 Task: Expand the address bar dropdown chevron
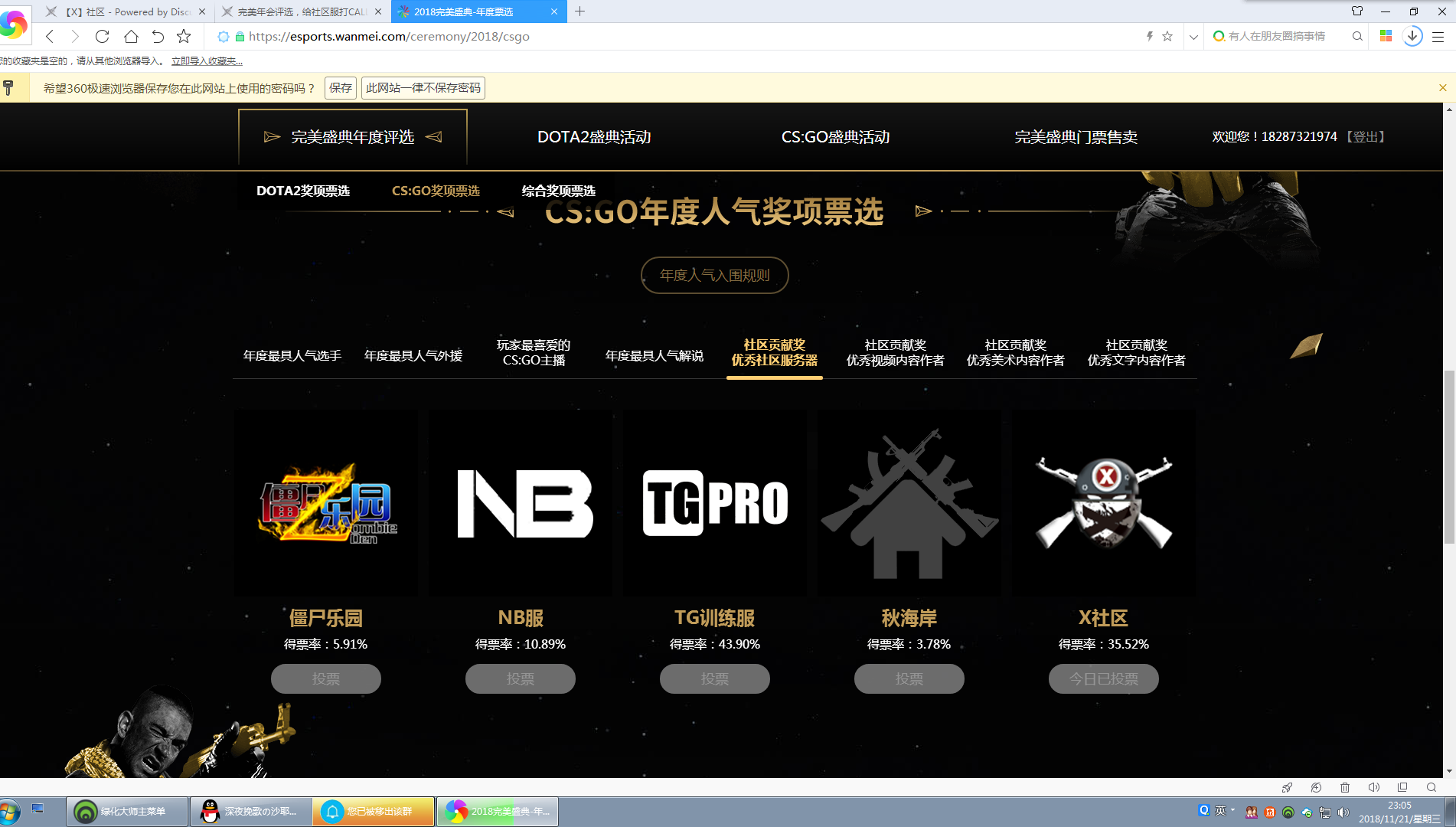(1193, 36)
